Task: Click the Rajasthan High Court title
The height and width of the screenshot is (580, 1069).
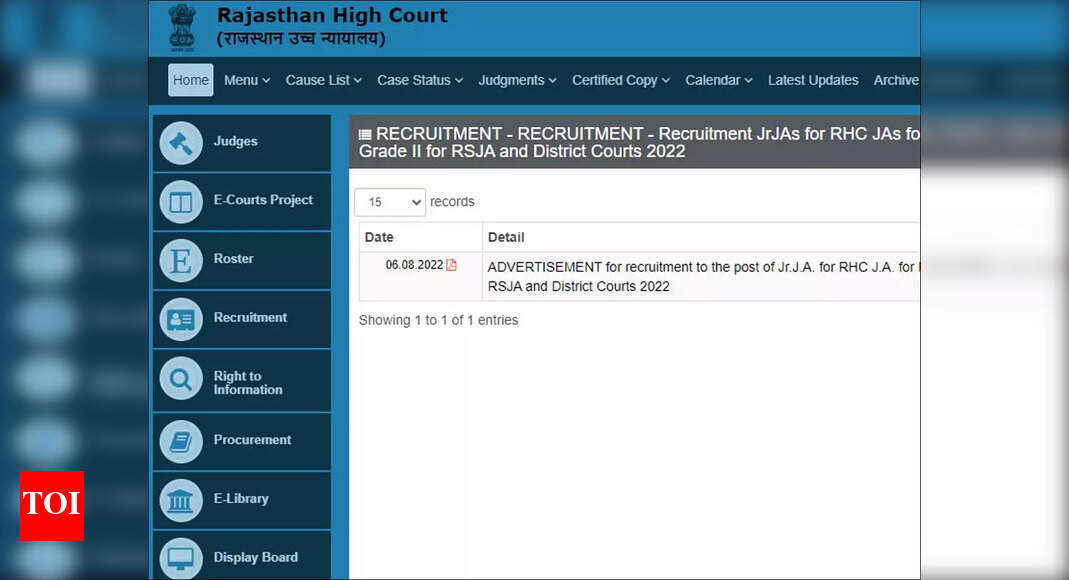Action: click(x=332, y=15)
